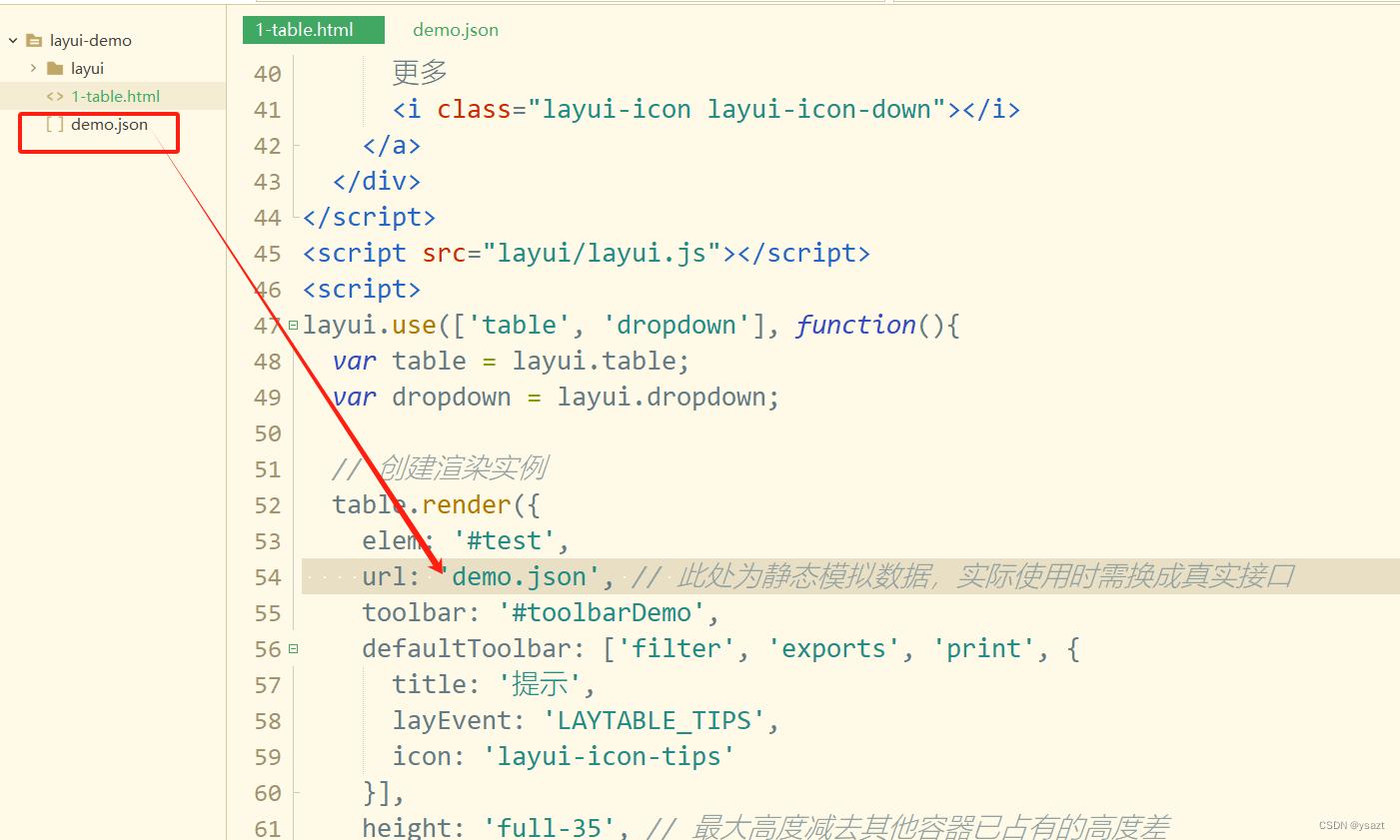Switch to the demo.json editor tab
Viewport: 1400px width, 840px height.
tap(456, 30)
